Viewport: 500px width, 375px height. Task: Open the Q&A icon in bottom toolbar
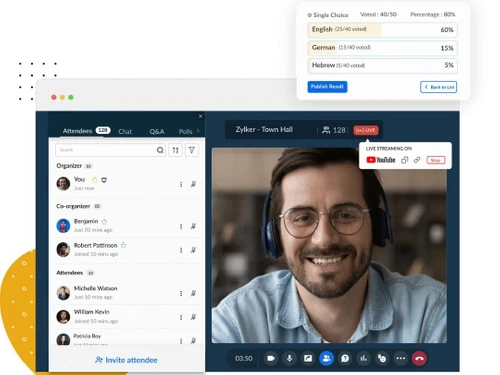coord(345,358)
